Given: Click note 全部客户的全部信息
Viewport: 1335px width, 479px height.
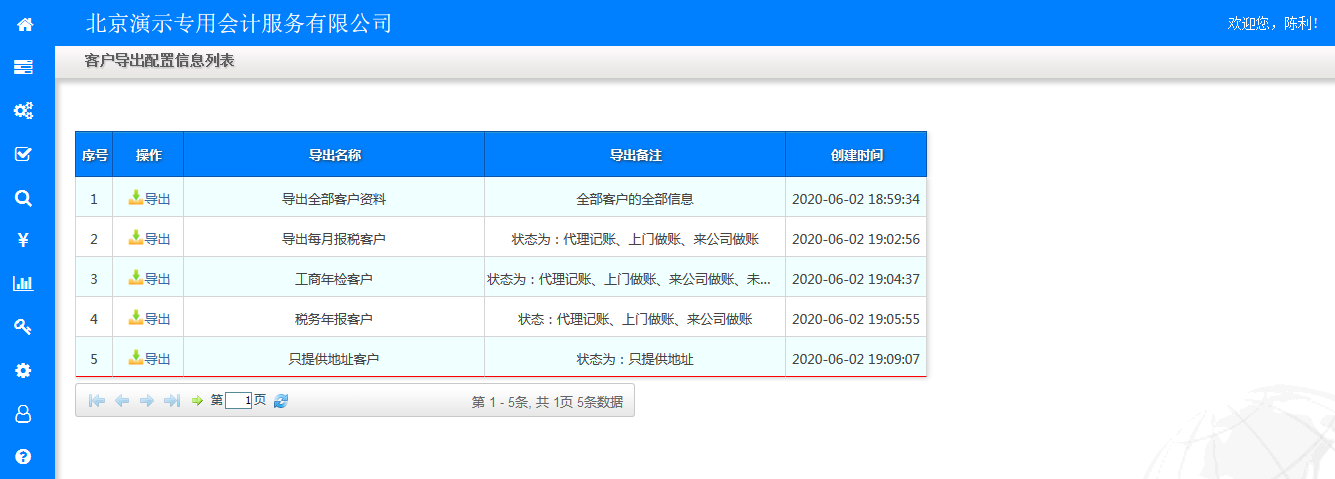Looking at the screenshot, I should pos(635,199).
